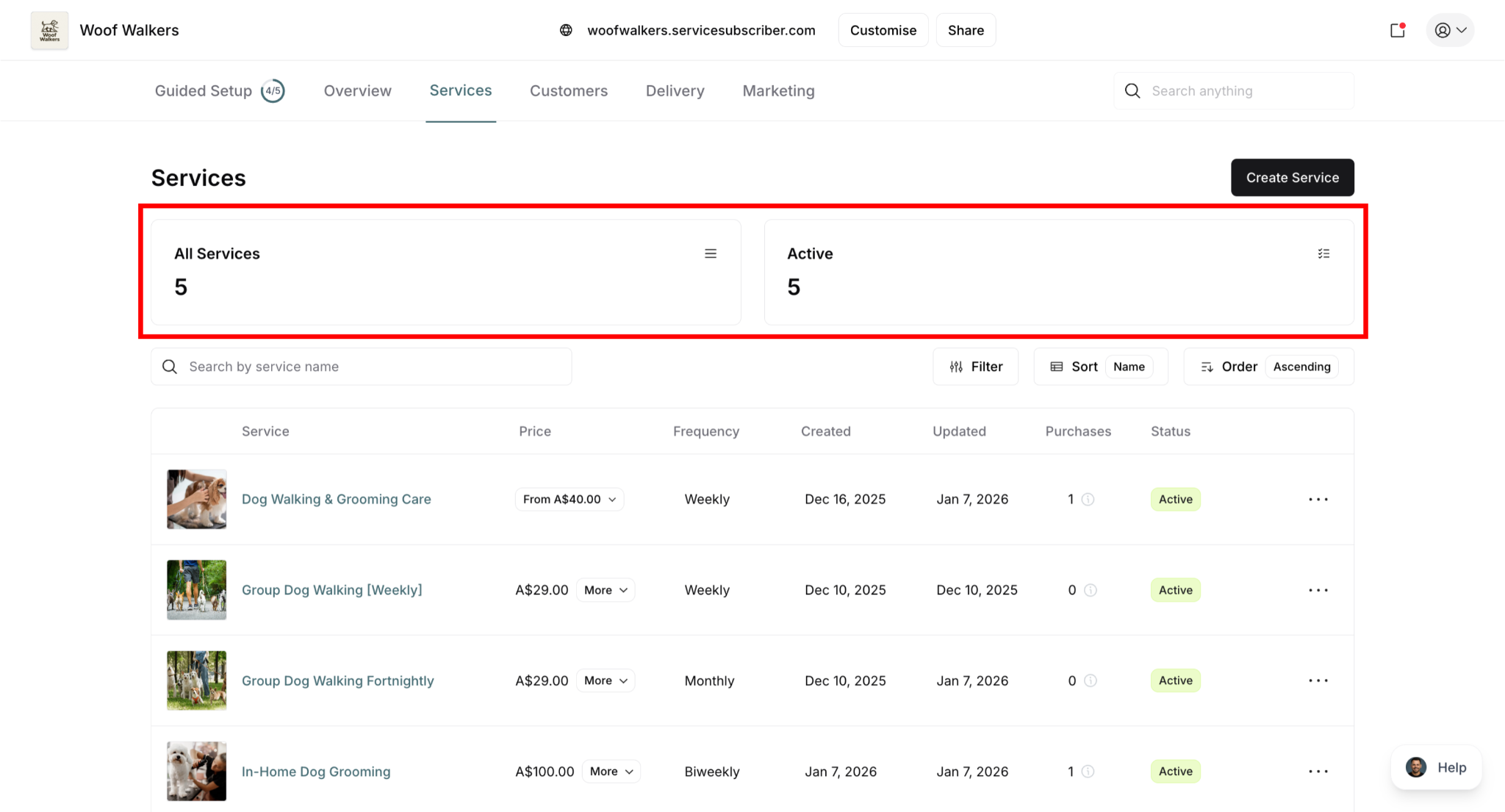Click the Woof Walkers logo

click(49, 30)
